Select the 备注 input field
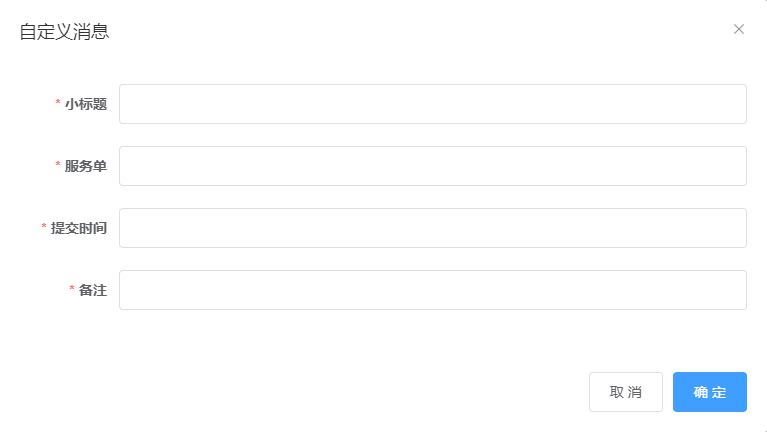The image size is (767, 432). pyautogui.click(x=432, y=290)
